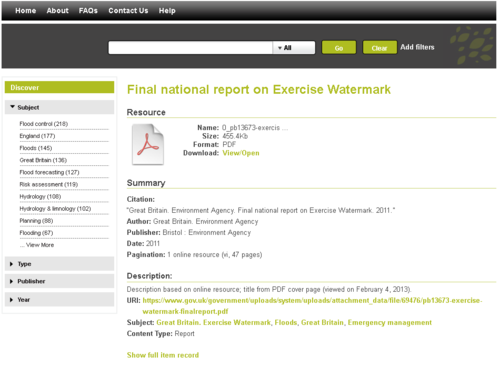Viewport: 500px width, 376px height.
Task: Open Add filters link
Action: [417, 47]
